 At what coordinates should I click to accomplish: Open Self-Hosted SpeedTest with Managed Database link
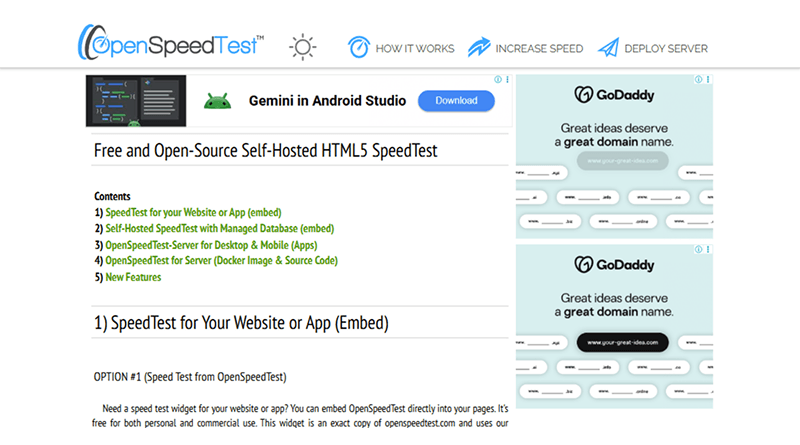(x=220, y=229)
